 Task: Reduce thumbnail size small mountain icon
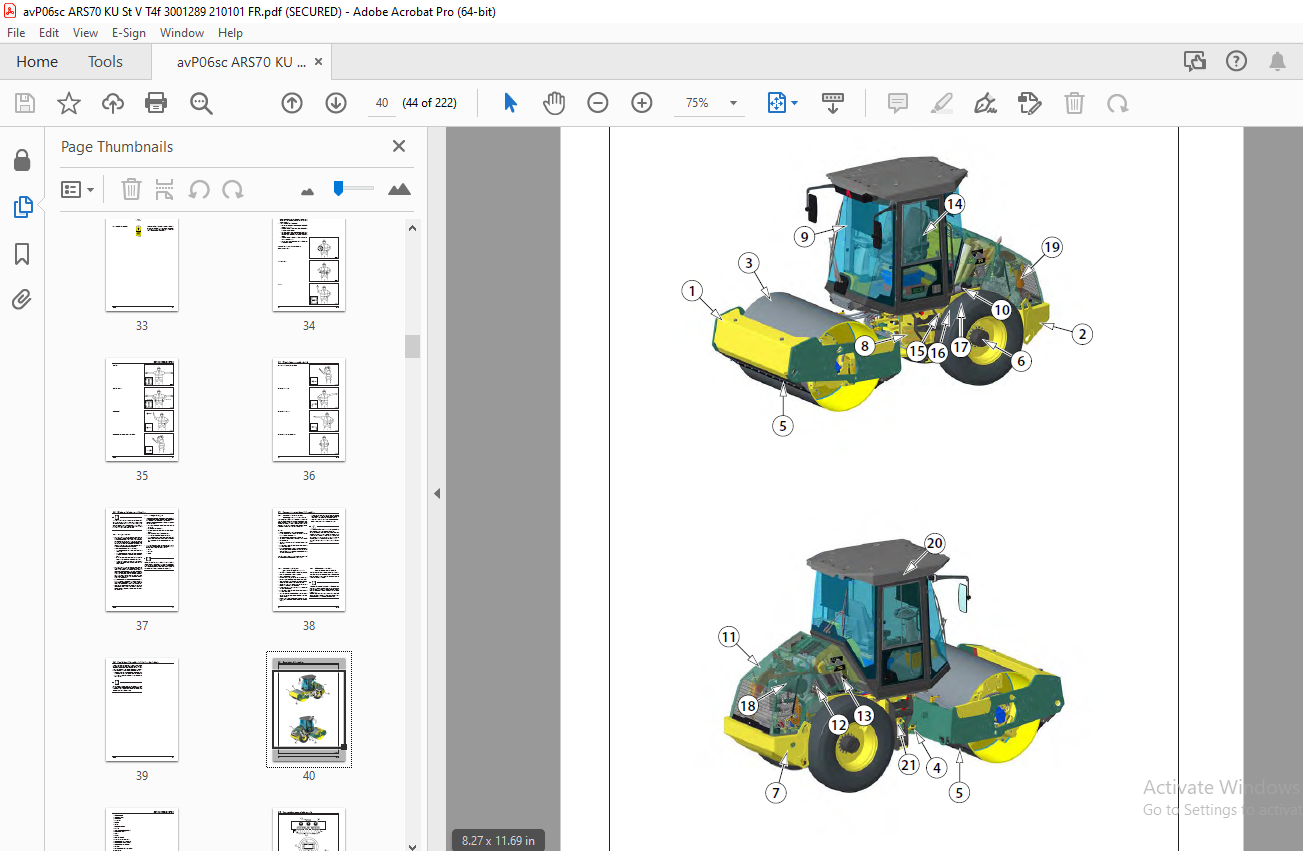(307, 190)
